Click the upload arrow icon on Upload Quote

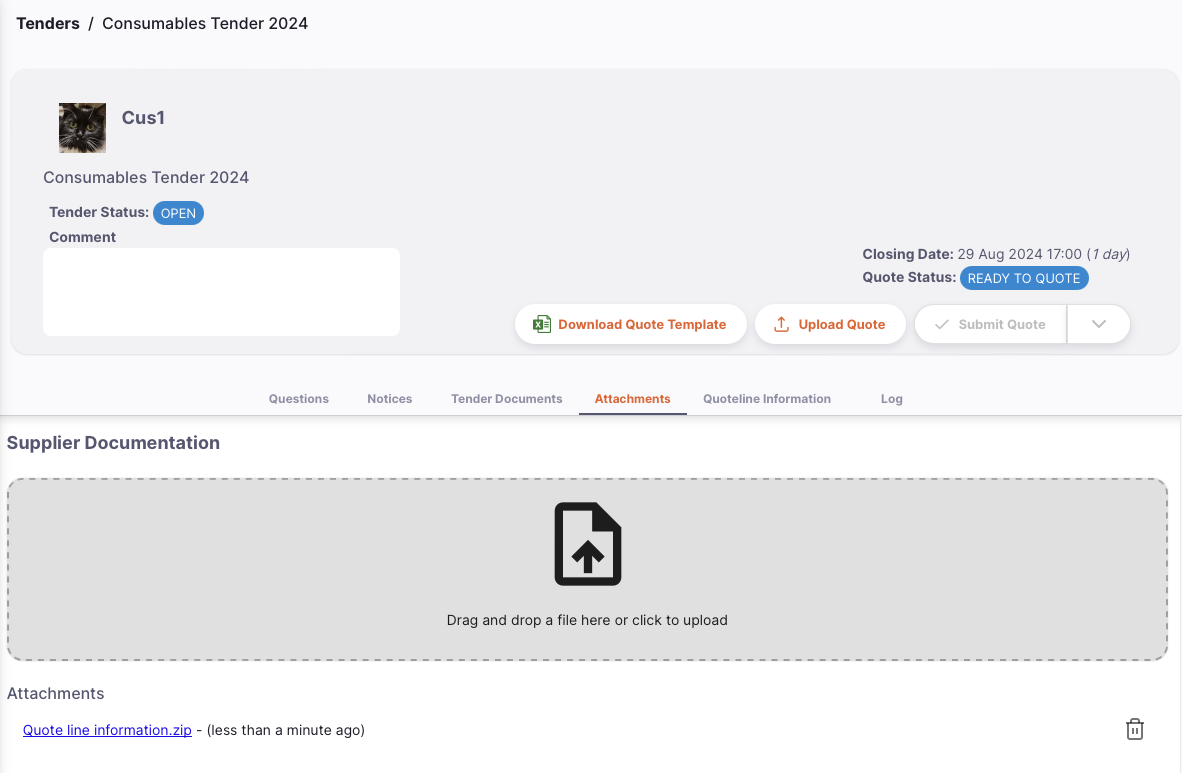pos(782,324)
